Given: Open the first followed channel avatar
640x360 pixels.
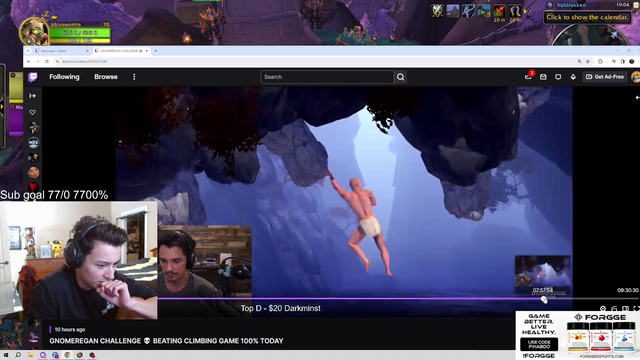Looking at the screenshot, I should [33, 127].
